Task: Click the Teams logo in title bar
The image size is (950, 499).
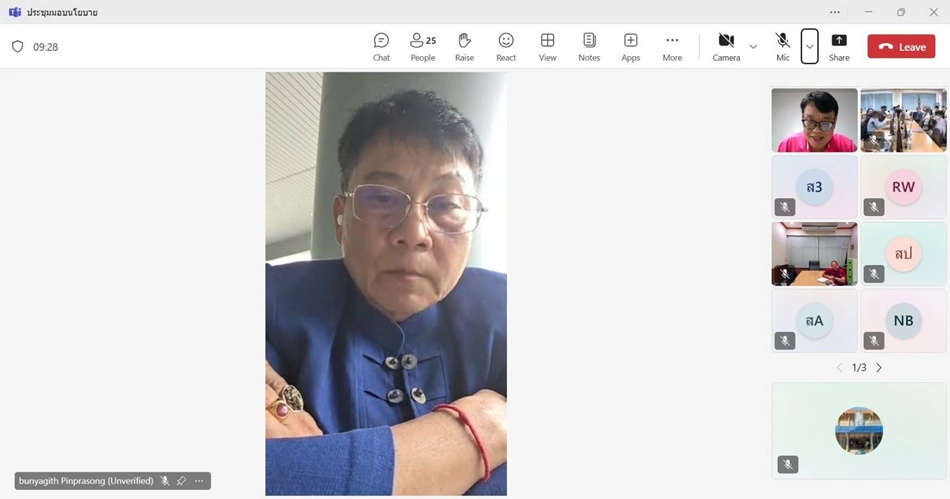Action: tap(15, 12)
